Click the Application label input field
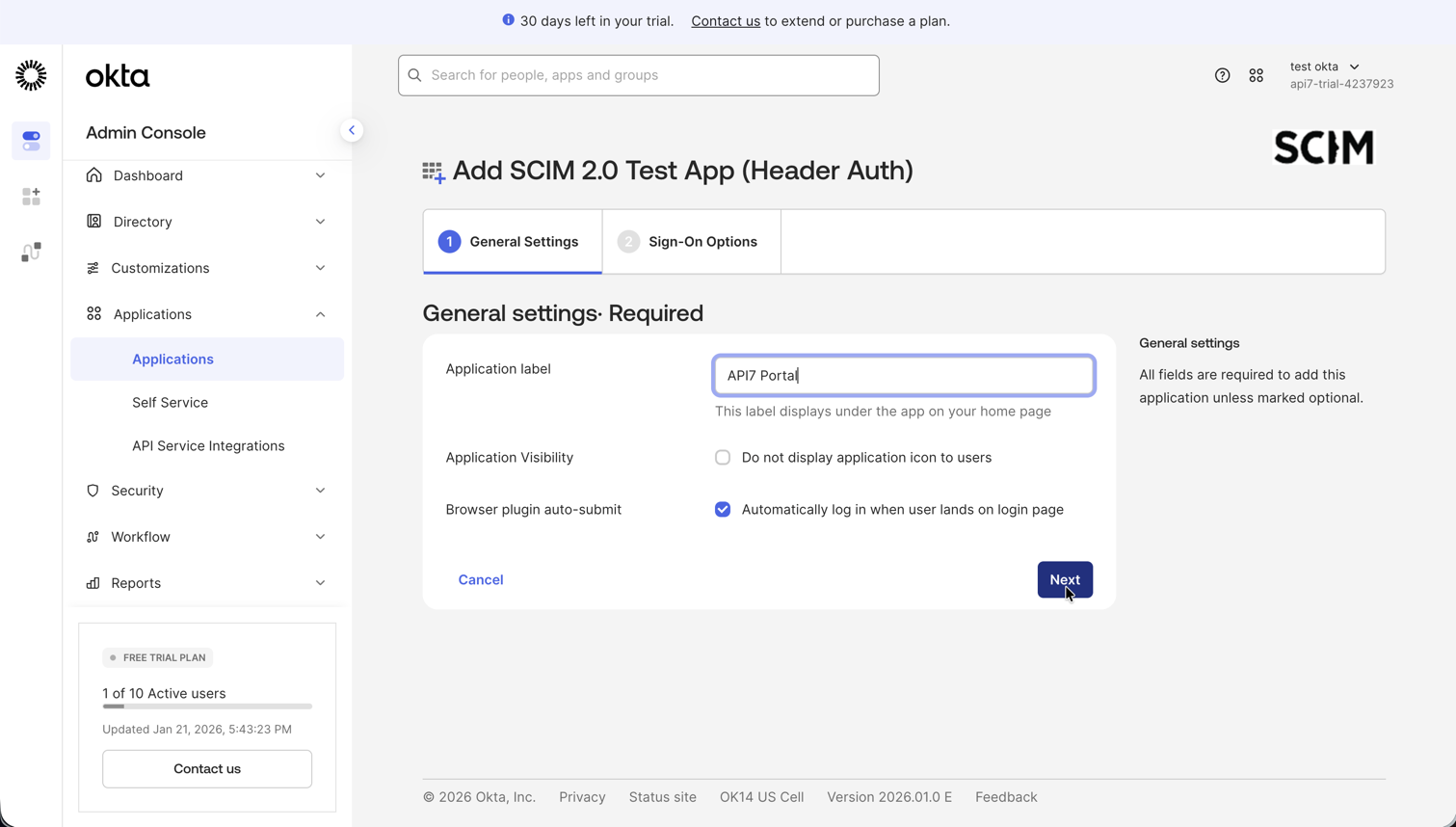This screenshot has width=1456, height=827. [x=903, y=375]
